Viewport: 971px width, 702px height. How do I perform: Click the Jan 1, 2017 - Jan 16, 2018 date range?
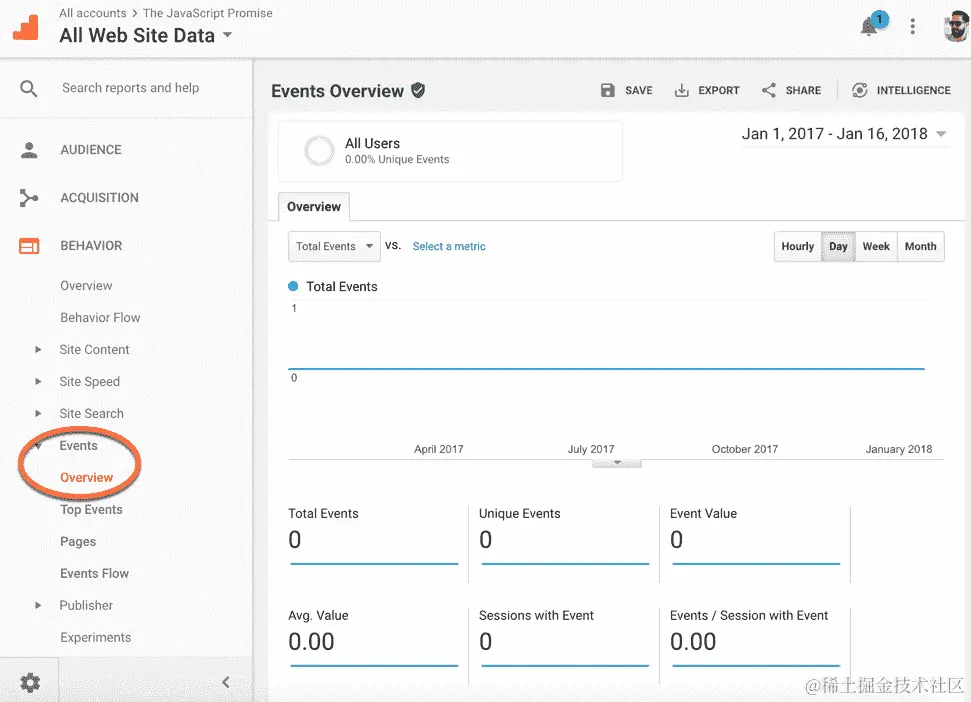coord(834,134)
